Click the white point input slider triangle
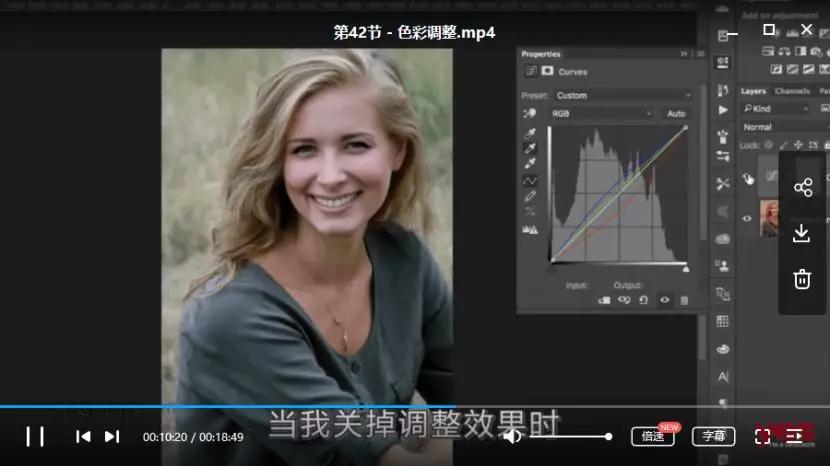This screenshot has height=466, width=830. click(686, 269)
